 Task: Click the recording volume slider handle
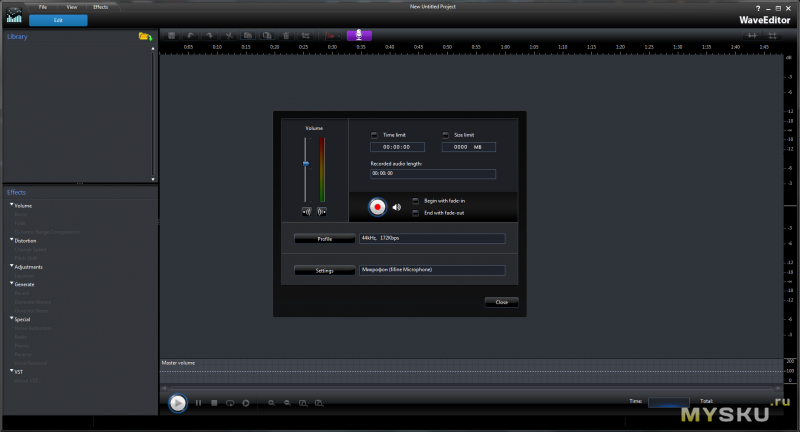coord(305,163)
